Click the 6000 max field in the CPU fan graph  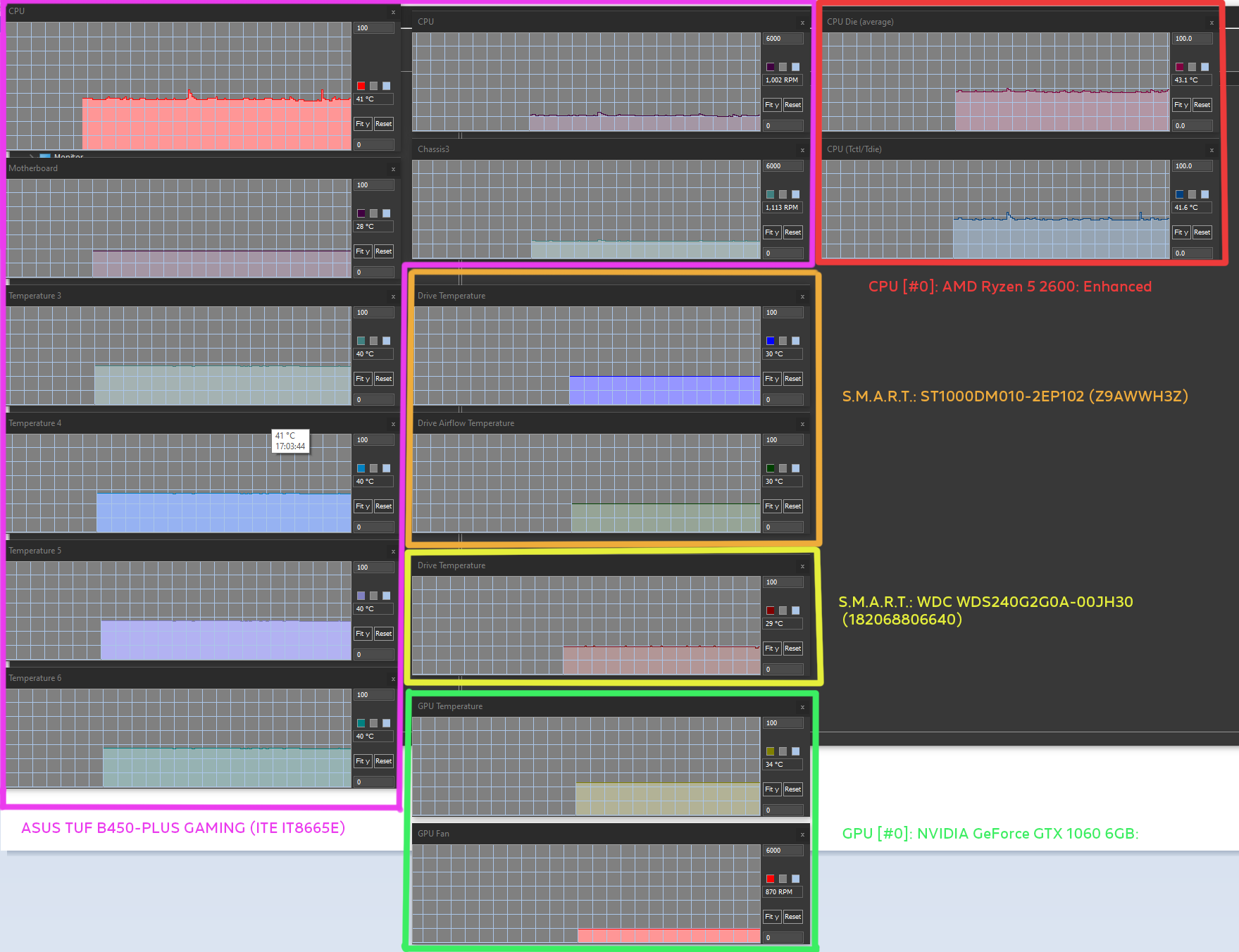pos(783,39)
